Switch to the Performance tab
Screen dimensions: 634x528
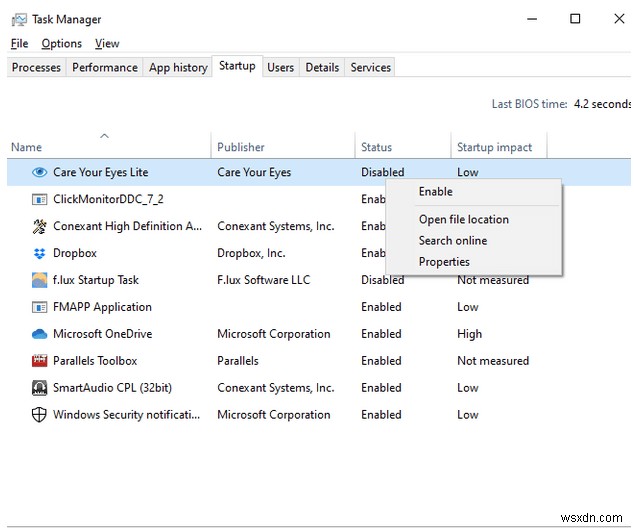click(x=105, y=67)
